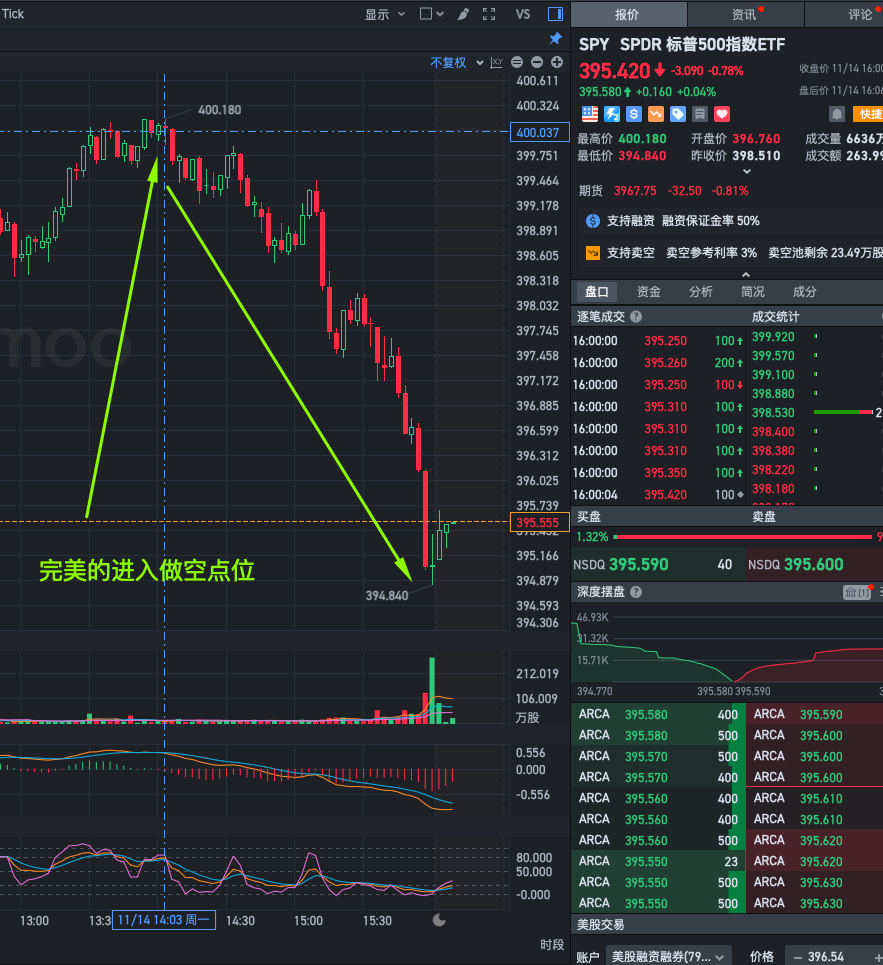Open price alert bell icon
883x965 pixels.
tap(837, 114)
